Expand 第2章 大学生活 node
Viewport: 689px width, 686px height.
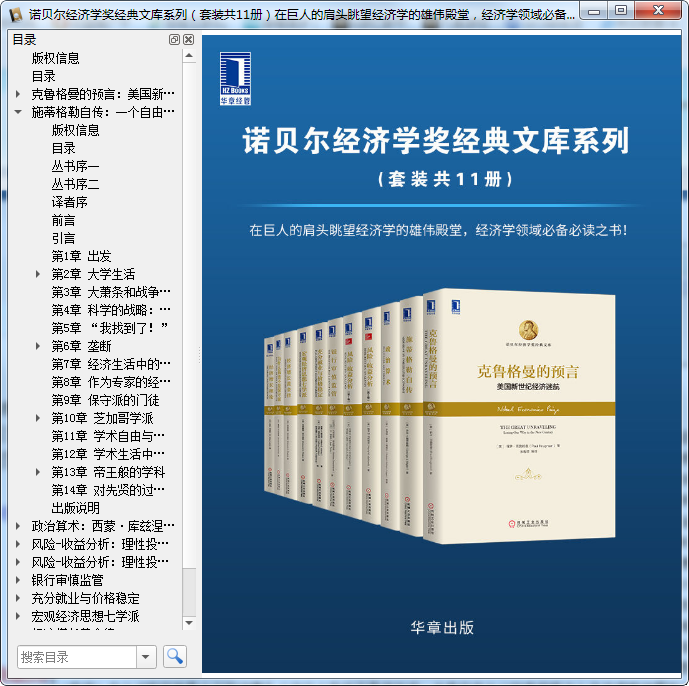tap(38, 274)
